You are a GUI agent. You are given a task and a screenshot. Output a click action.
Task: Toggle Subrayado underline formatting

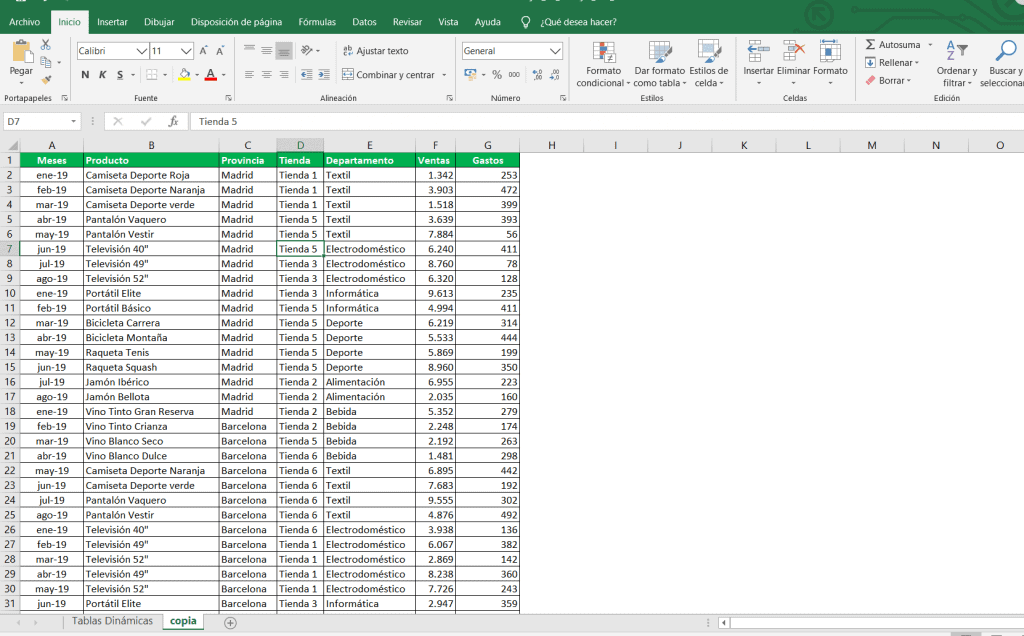tap(120, 75)
